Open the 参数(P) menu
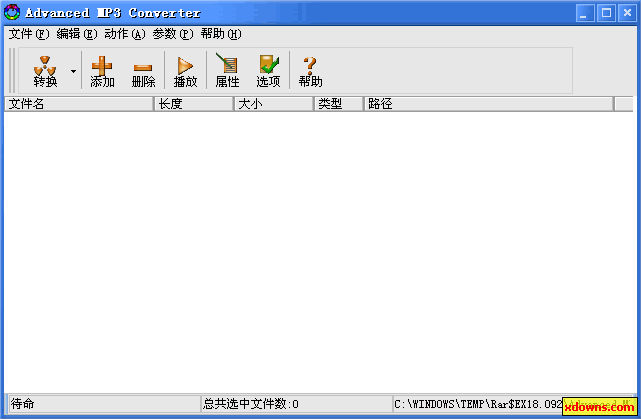Image resolution: width=641 pixels, height=419 pixels. (x=173, y=34)
